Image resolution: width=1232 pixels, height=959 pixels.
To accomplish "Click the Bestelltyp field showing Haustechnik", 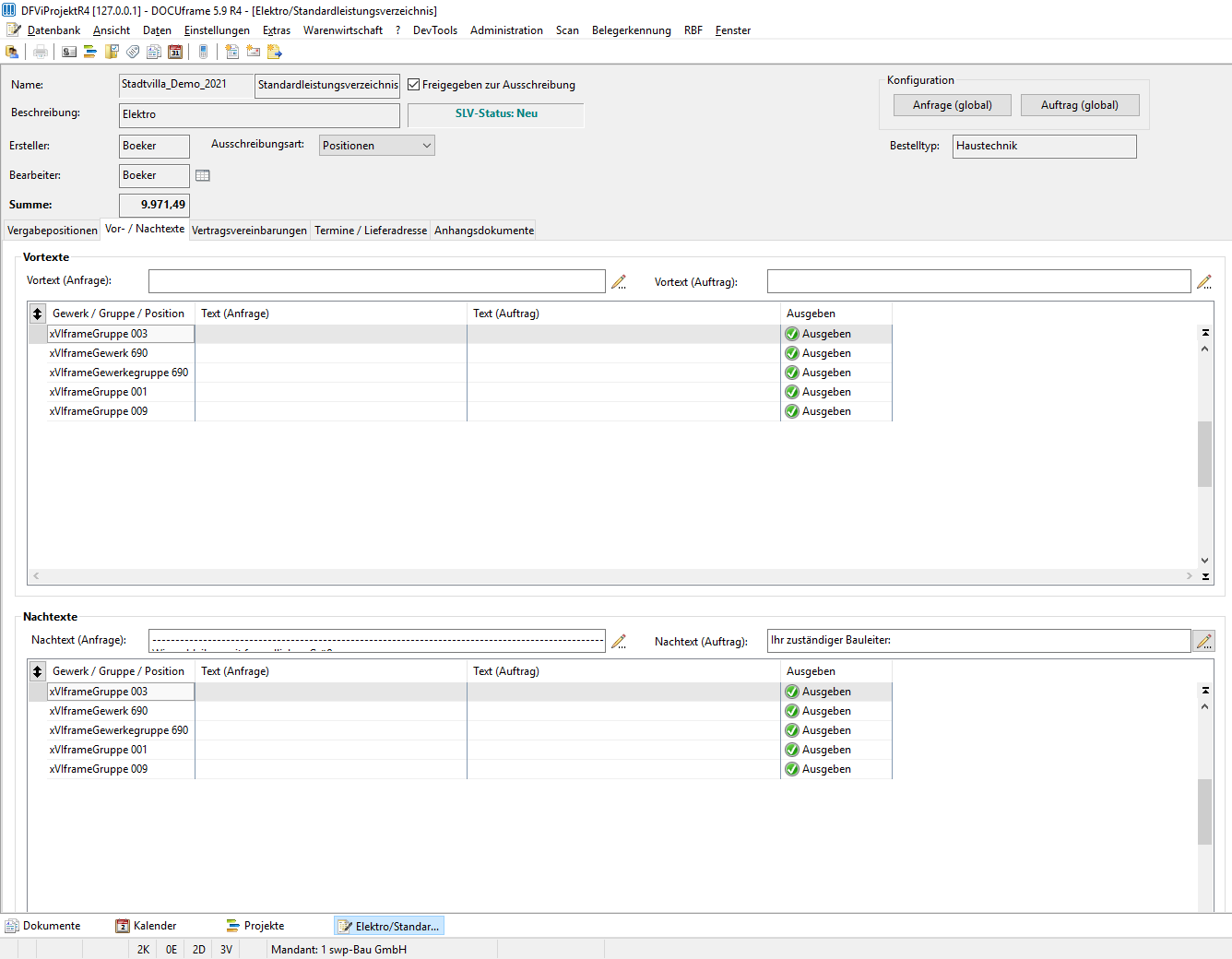I will [x=1045, y=147].
